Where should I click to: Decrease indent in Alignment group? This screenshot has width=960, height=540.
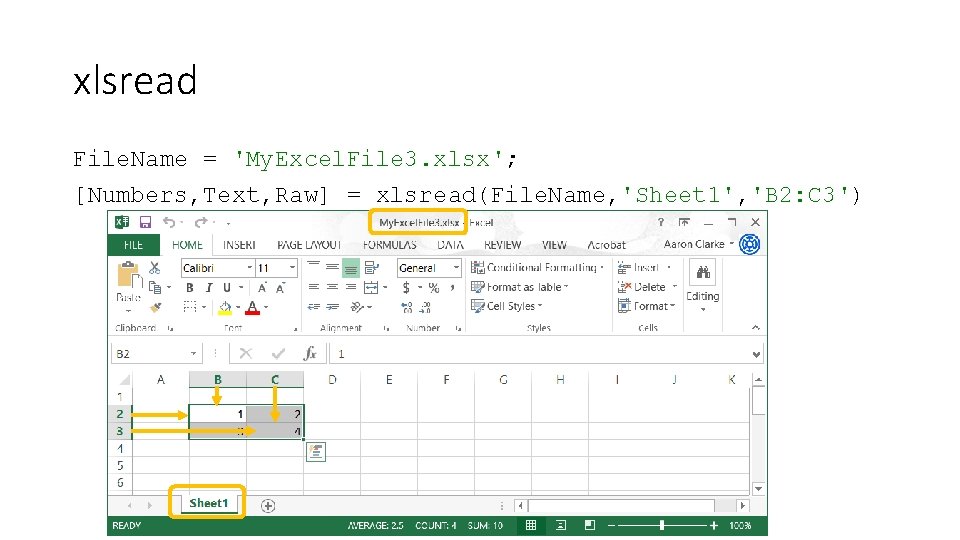pyautogui.click(x=313, y=307)
